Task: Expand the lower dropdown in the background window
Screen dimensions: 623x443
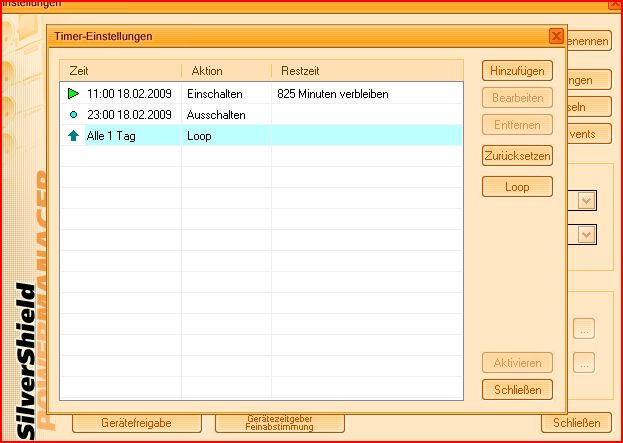Action: coord(587,234)
